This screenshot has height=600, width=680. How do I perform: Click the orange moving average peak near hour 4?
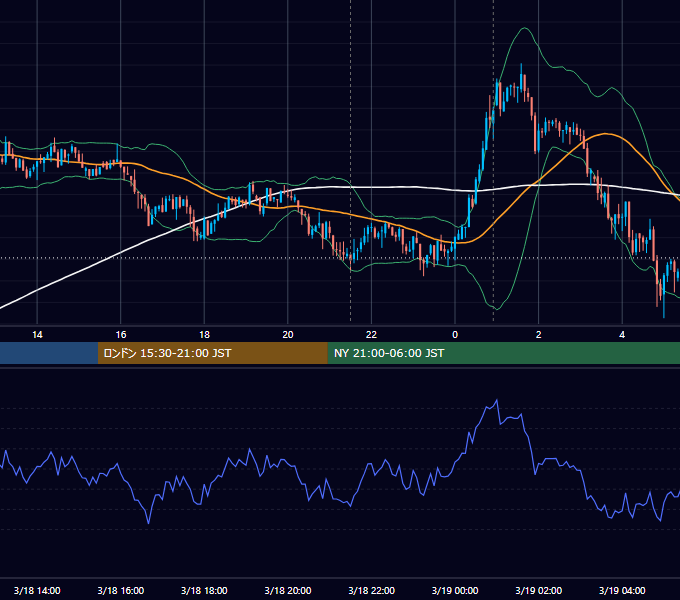pyautogui.click(x=605, y=134)
